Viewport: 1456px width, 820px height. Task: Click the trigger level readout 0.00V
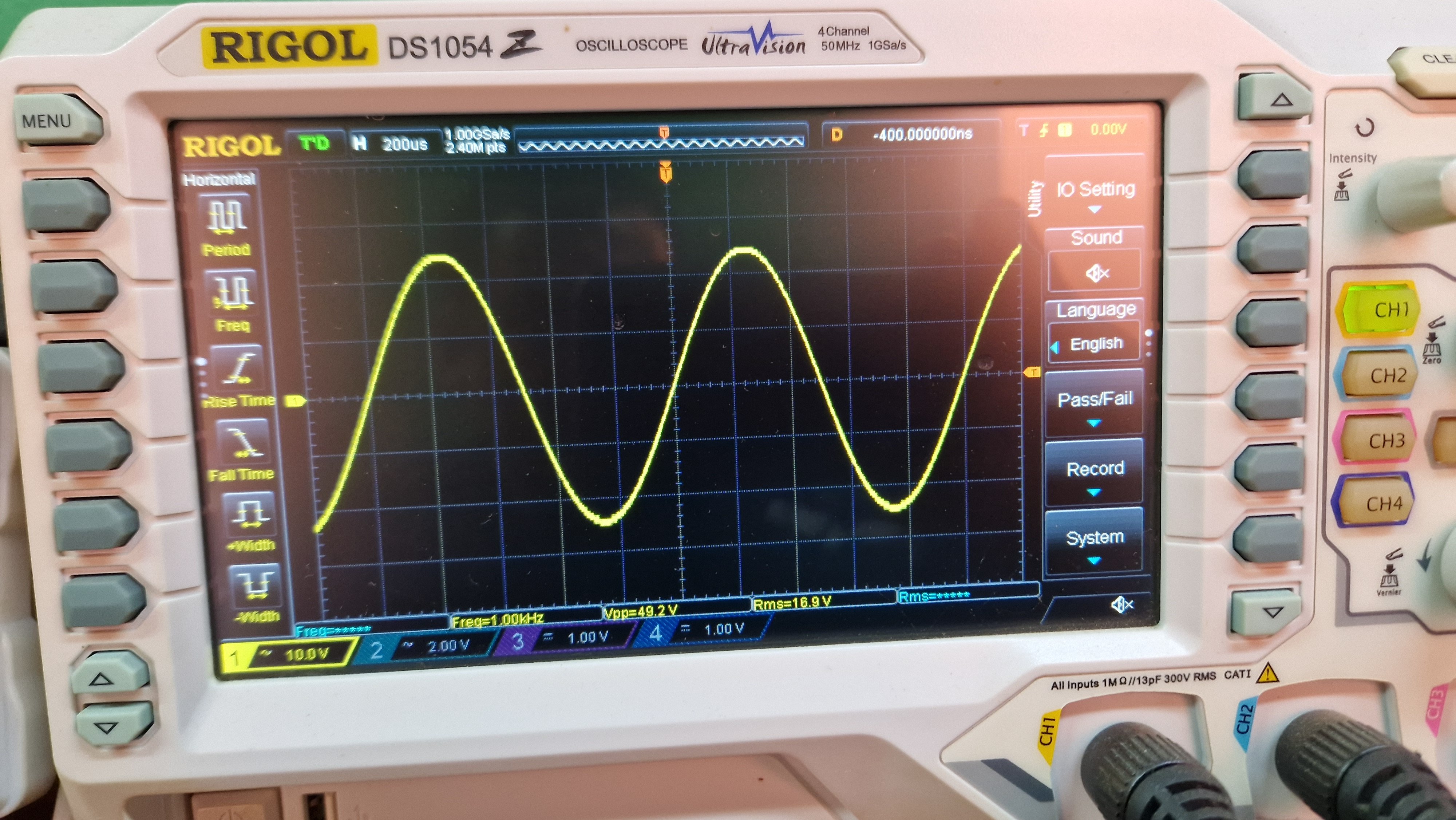tap(1108, 130)
